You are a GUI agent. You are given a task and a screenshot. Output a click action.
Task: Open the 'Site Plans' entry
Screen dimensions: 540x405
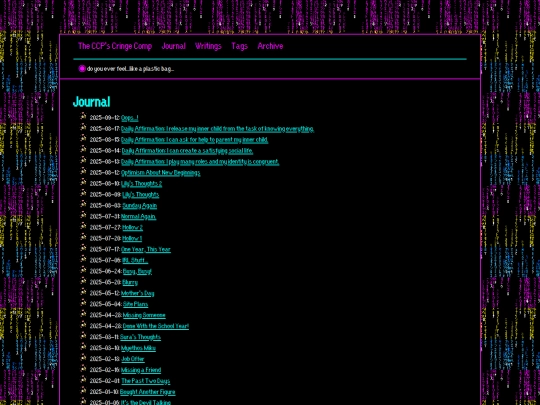point(135,304)
